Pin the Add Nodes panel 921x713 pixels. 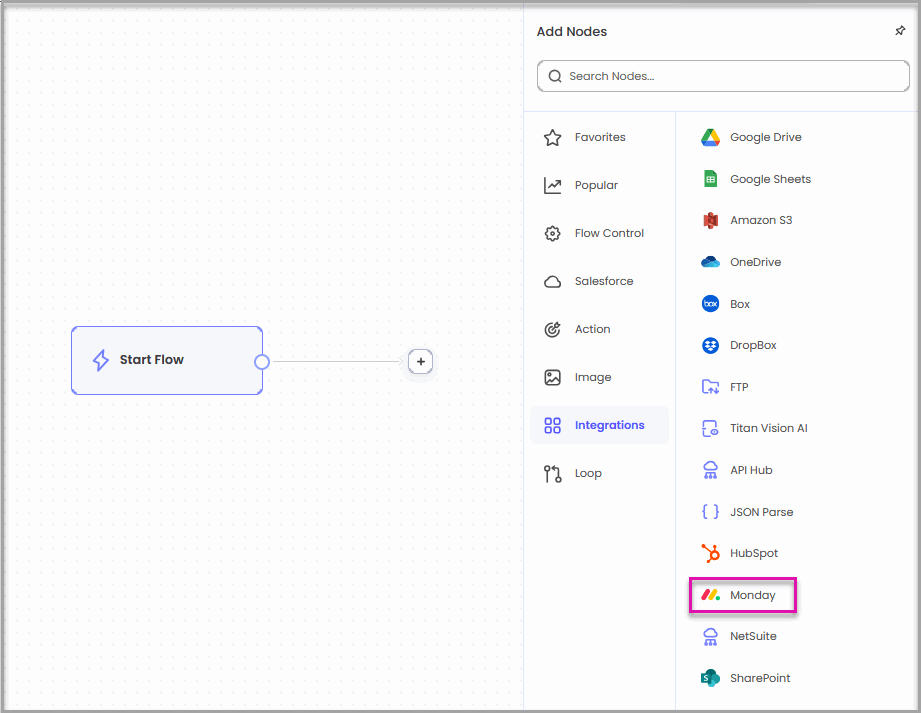tap(900, 31)
